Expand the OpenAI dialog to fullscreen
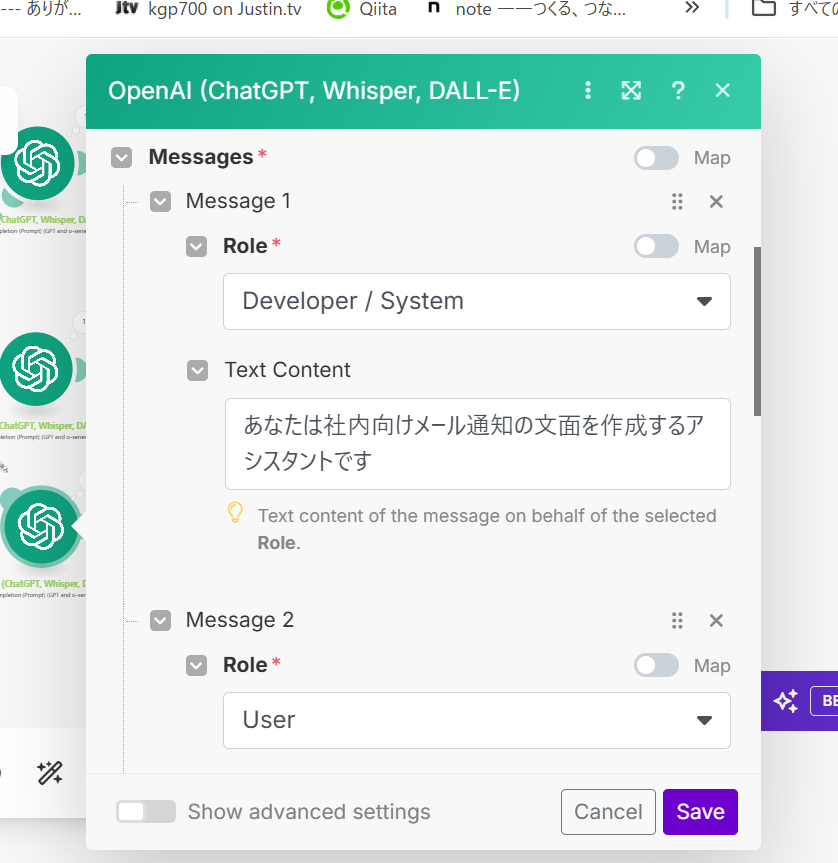This screenshot has height=863, width=838. point(631,90)
